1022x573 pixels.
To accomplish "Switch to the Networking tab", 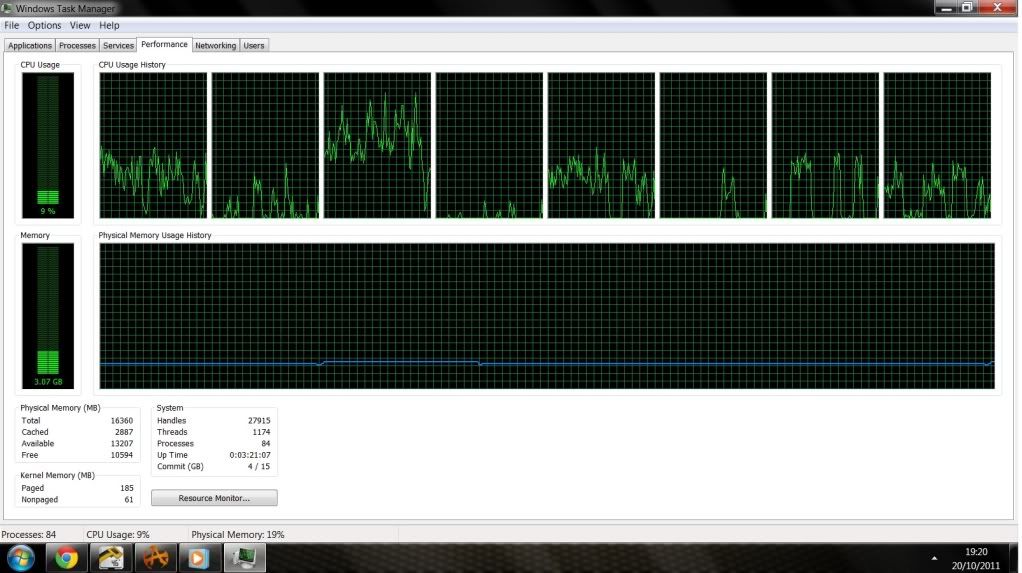I will [215, 46].
